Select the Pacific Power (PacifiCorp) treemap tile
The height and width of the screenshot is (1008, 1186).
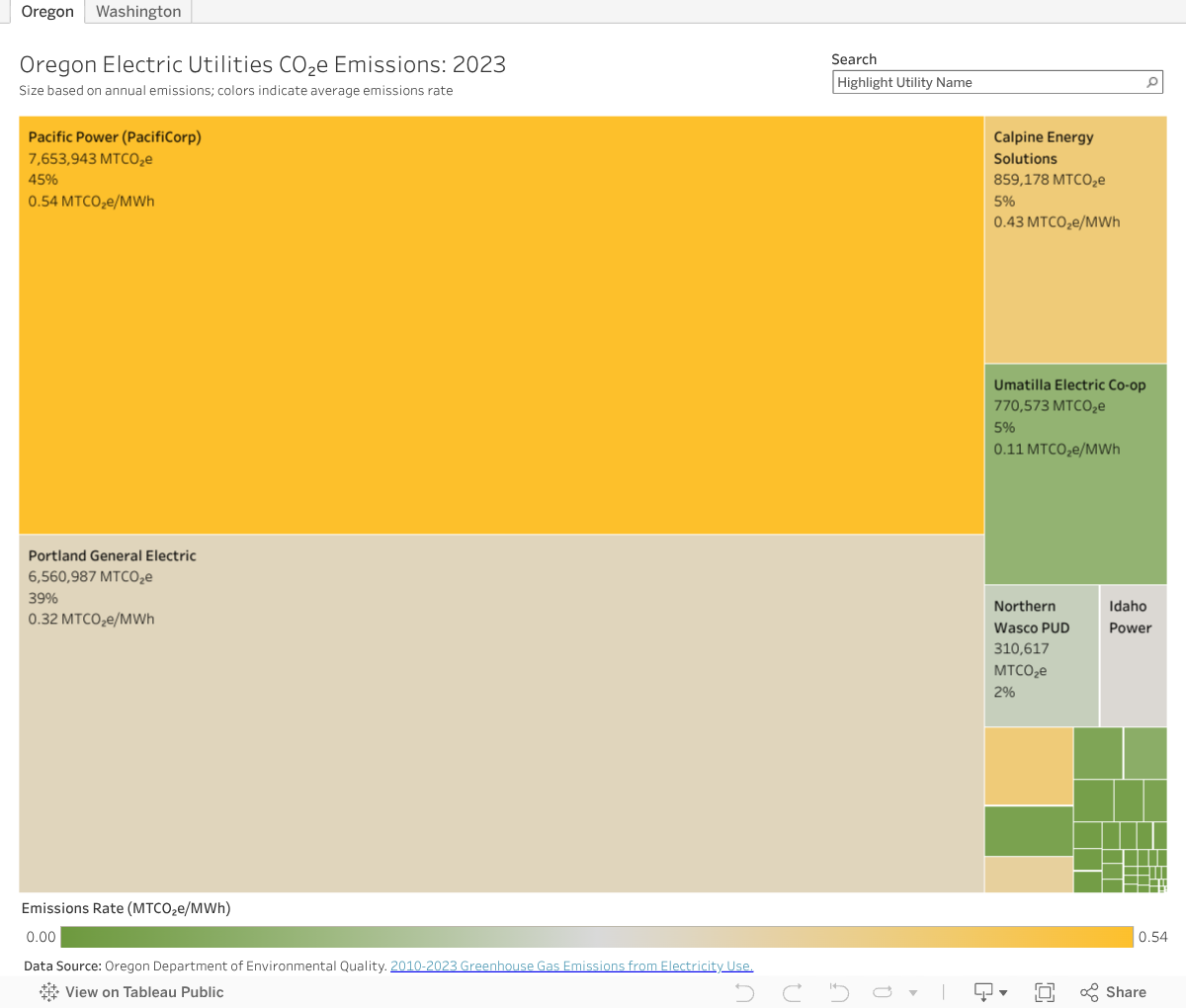(x=501, y=325)
